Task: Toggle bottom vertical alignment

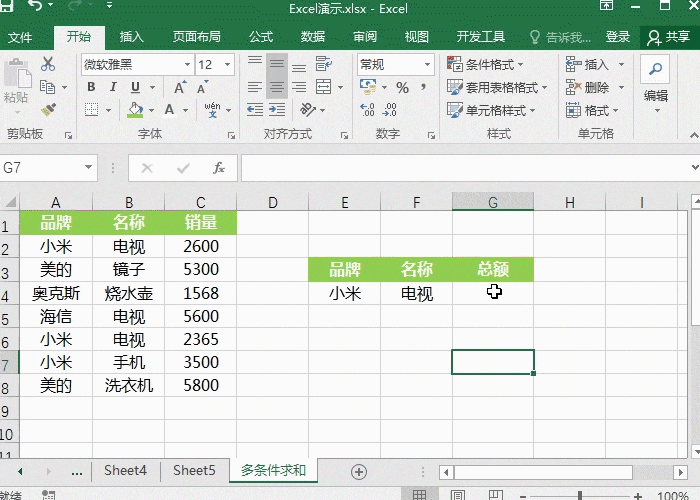Action: click(299, 67)
